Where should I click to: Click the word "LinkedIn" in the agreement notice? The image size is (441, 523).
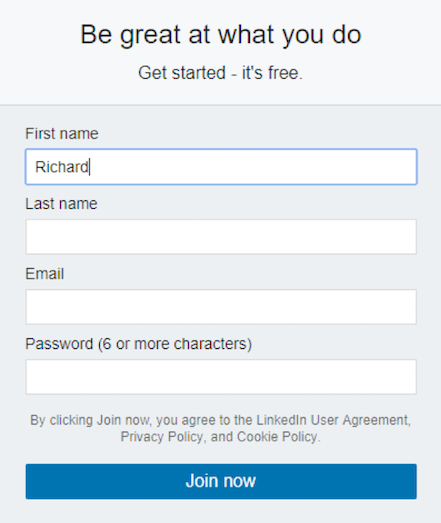pyautogui.click(x=281, y=420)
